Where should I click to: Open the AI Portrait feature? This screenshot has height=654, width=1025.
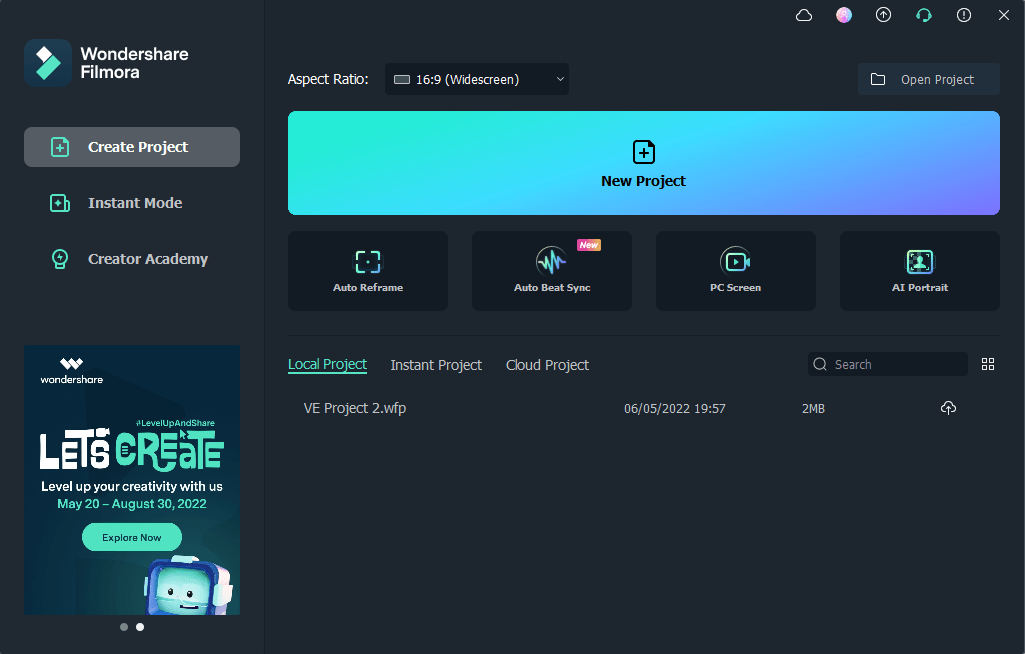920,270
